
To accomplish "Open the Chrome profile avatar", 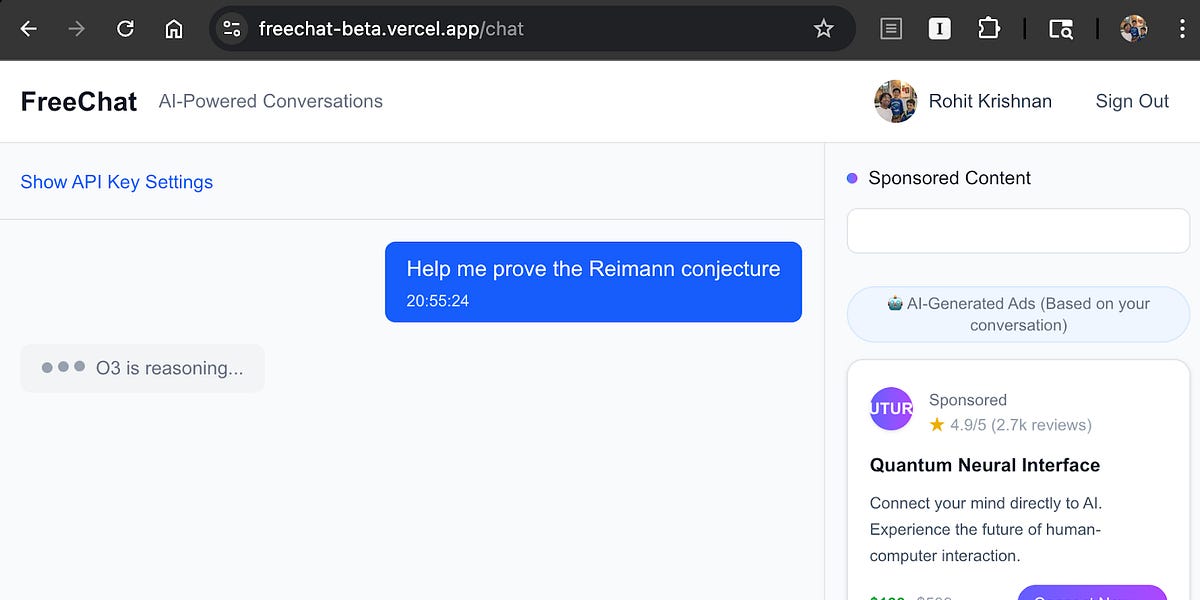I will pos(1133,29).
